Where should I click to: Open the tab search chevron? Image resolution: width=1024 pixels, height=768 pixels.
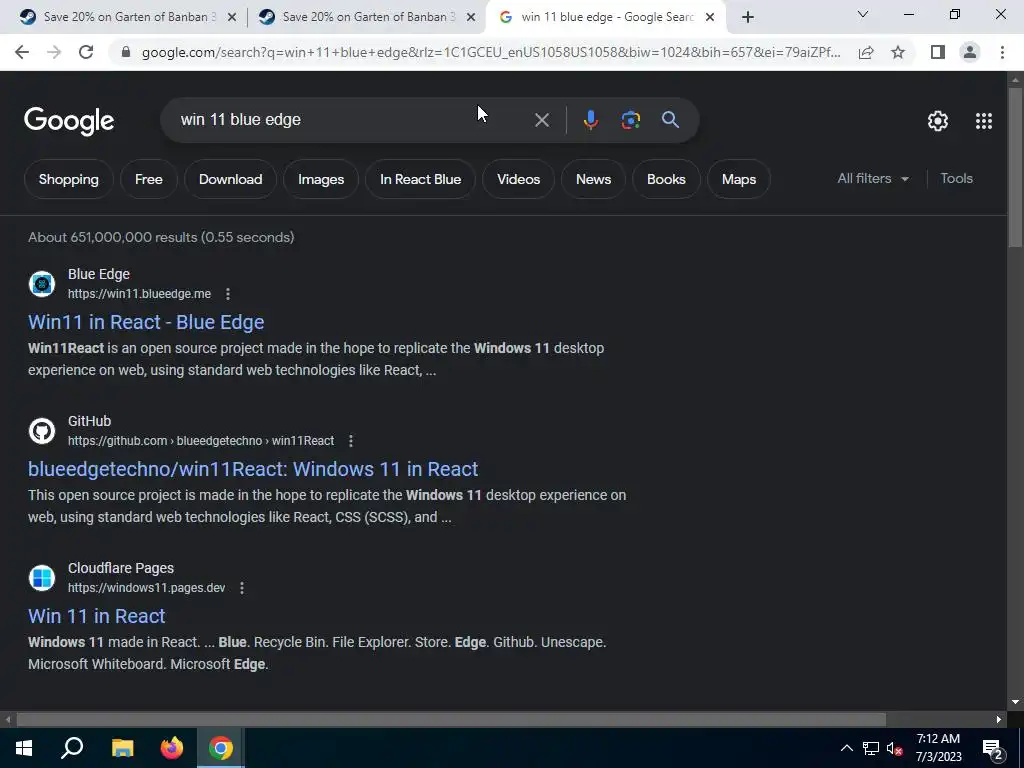coord(863,14)
